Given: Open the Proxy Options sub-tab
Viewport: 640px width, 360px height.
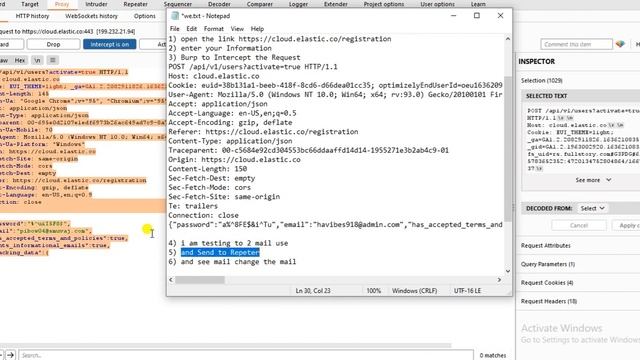Looking at the screenshot, I should tap(144, 16).
